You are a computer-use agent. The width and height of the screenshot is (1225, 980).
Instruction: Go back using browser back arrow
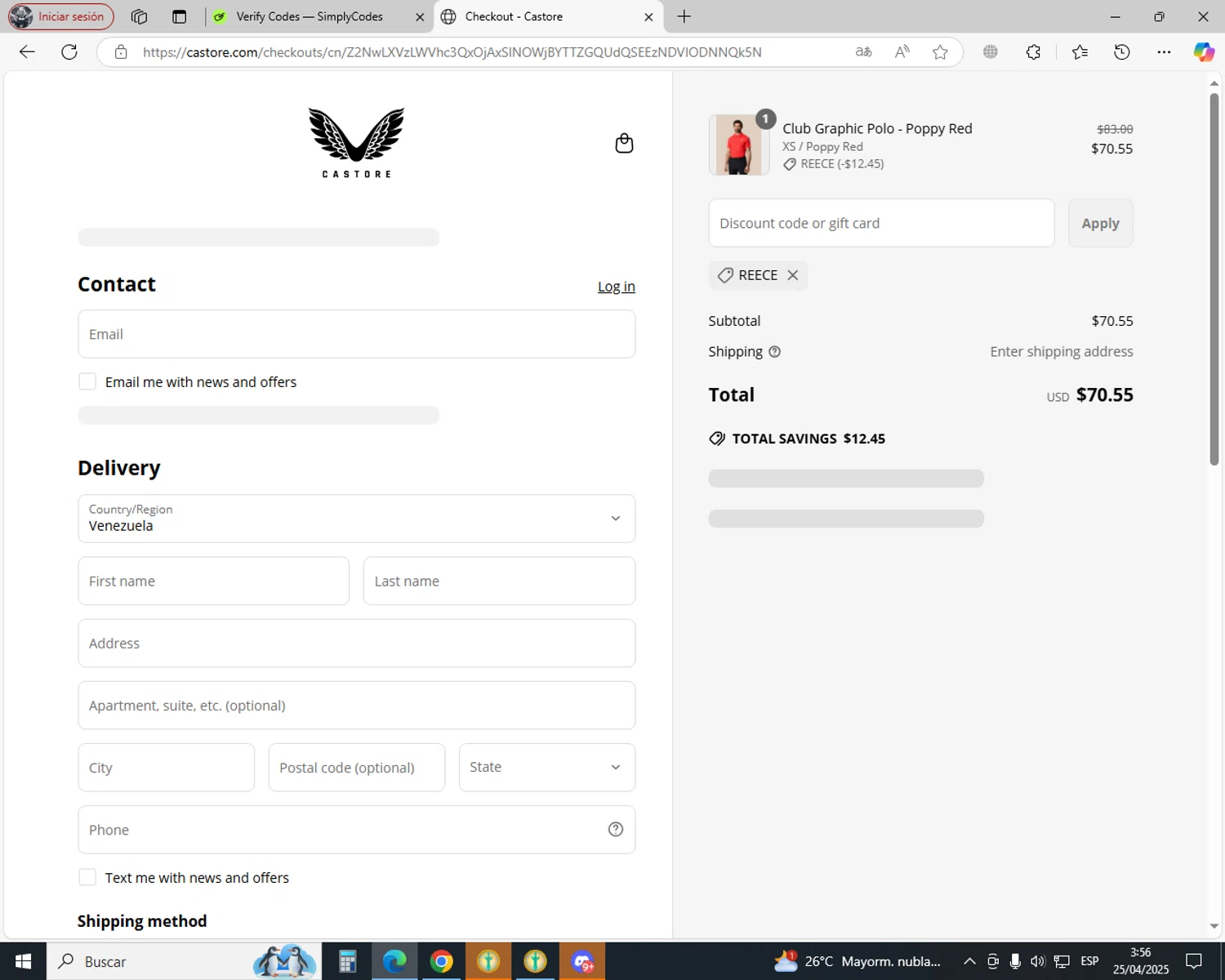(27, 52)
